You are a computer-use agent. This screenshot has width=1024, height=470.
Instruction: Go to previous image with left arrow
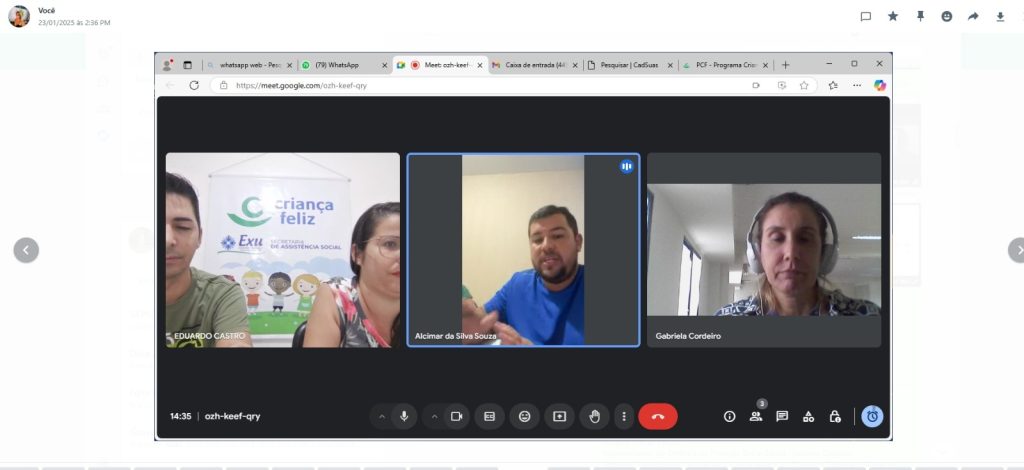26,250
